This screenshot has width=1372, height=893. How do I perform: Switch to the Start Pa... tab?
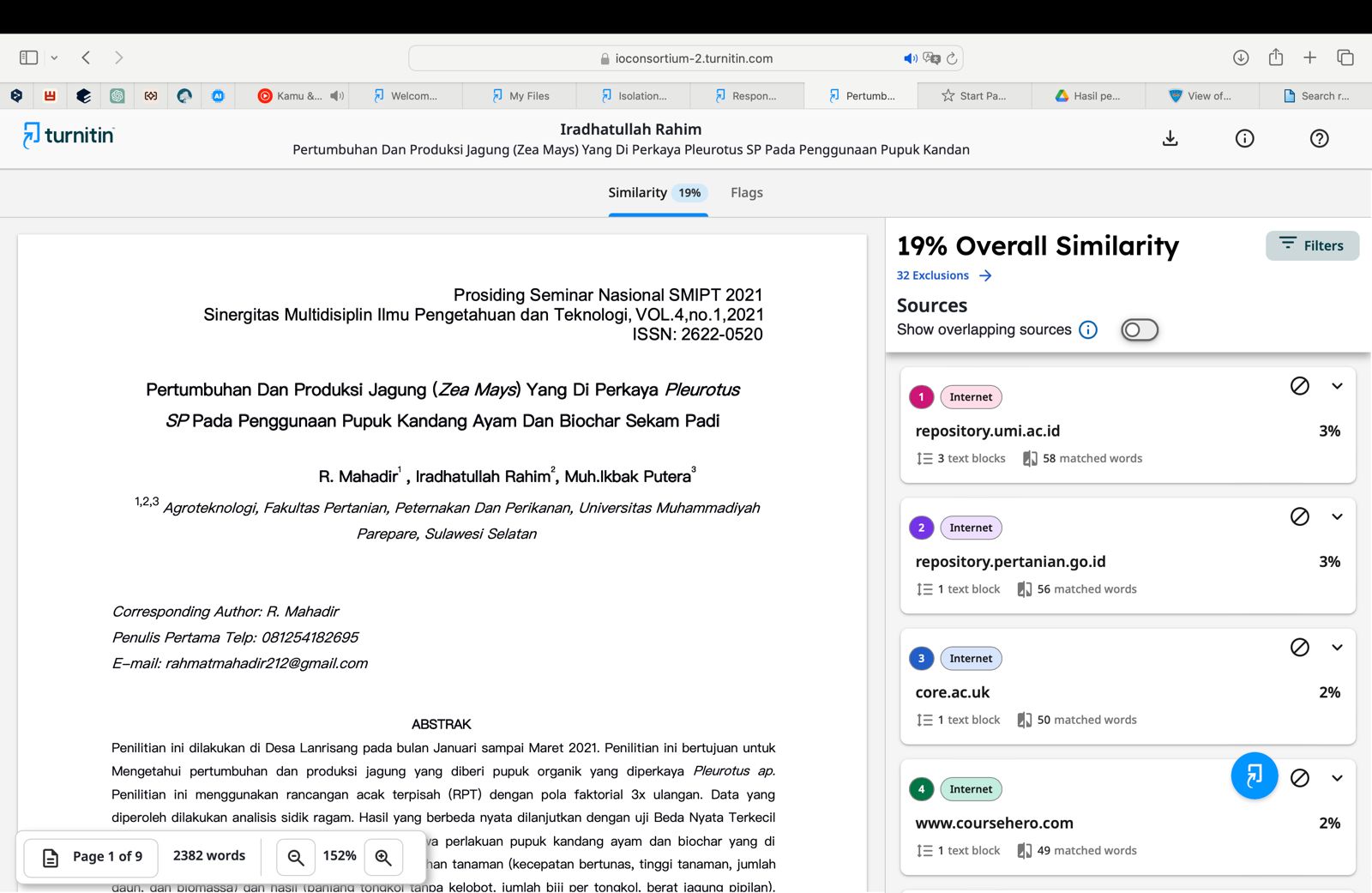click(x=973, y=96)
